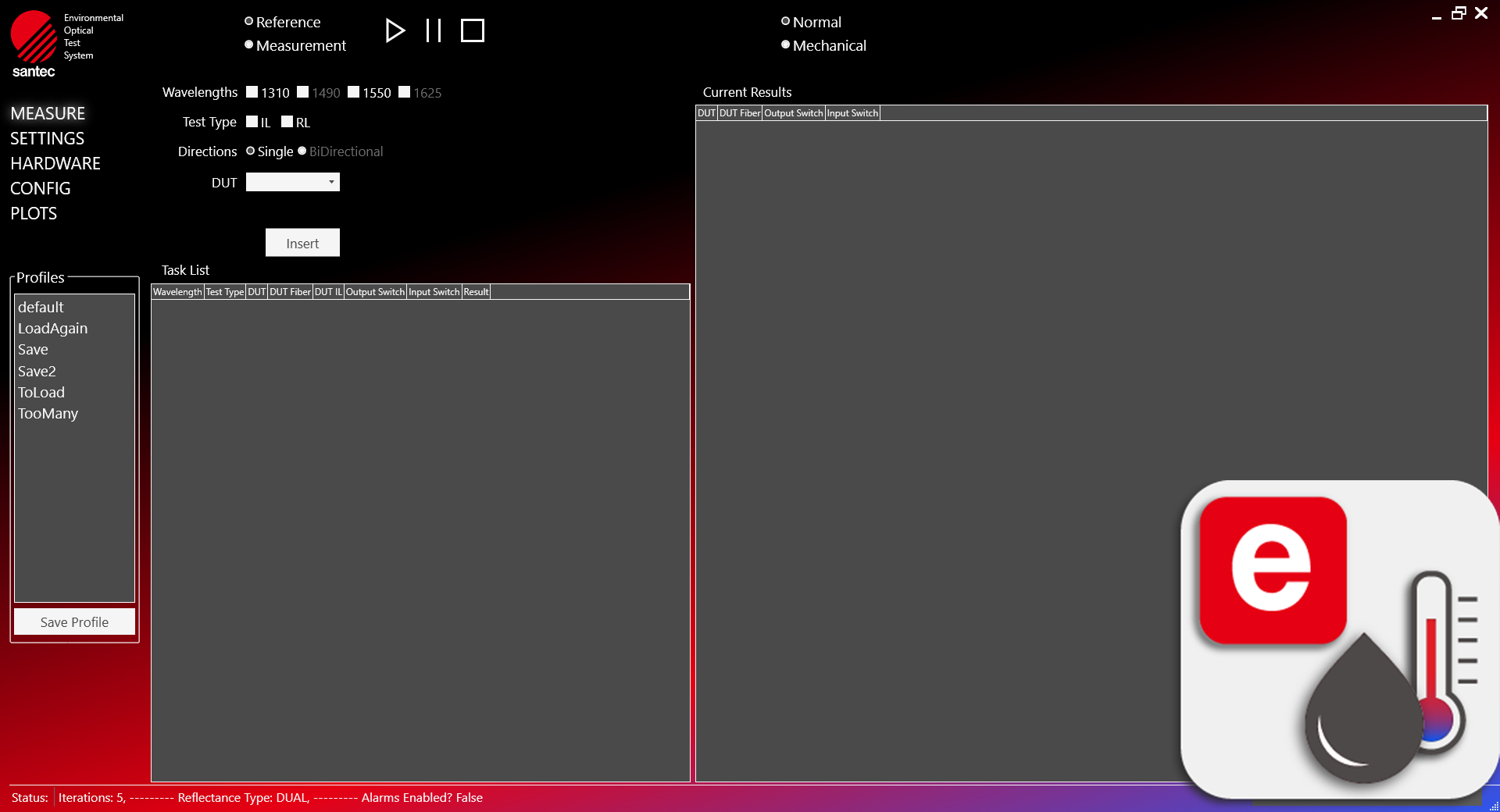The width and height of the screenshot is (1500, 812).
Task: Open the DUT dropdown
Action: (331, 182)
